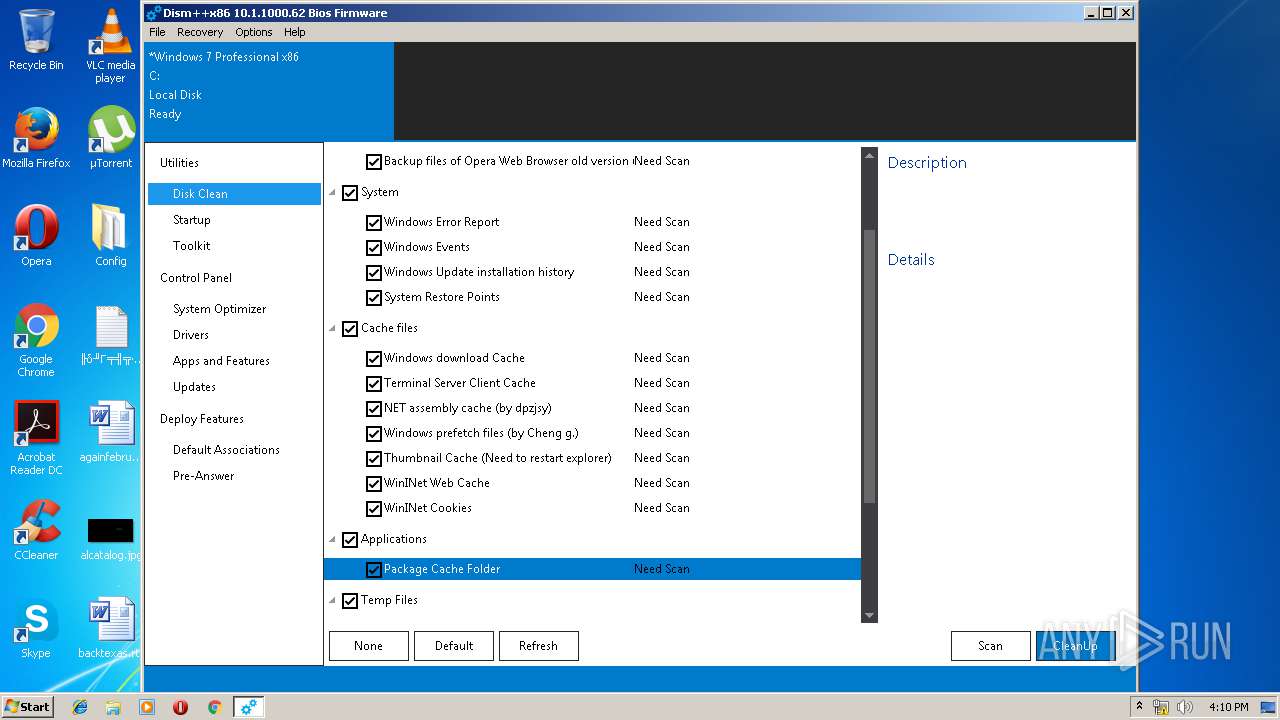1280x720 pixels.
Task: Launch CCleaner desktop icon
Action: click(x=36, y=530)
